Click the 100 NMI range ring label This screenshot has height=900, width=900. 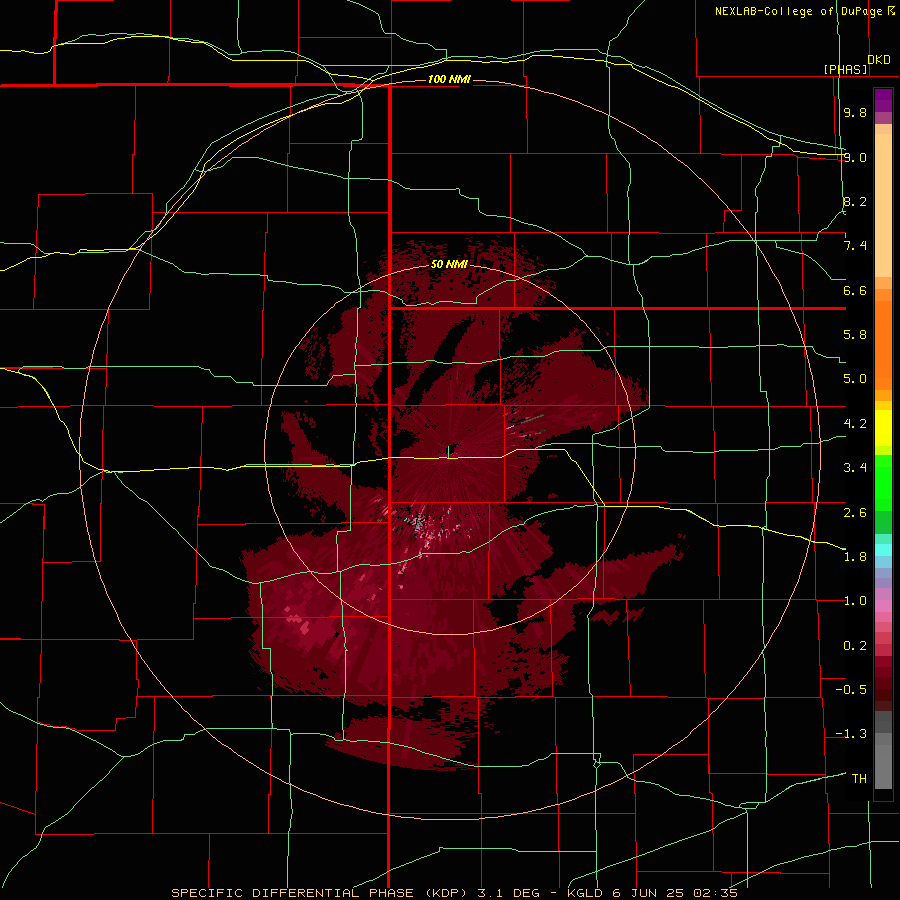pos(449,79)
